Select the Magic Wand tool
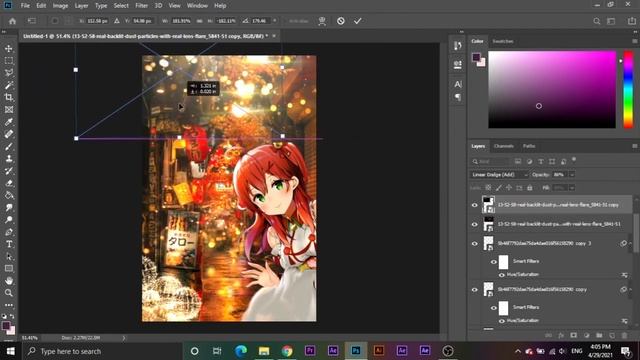 click(x=9, y=85)
